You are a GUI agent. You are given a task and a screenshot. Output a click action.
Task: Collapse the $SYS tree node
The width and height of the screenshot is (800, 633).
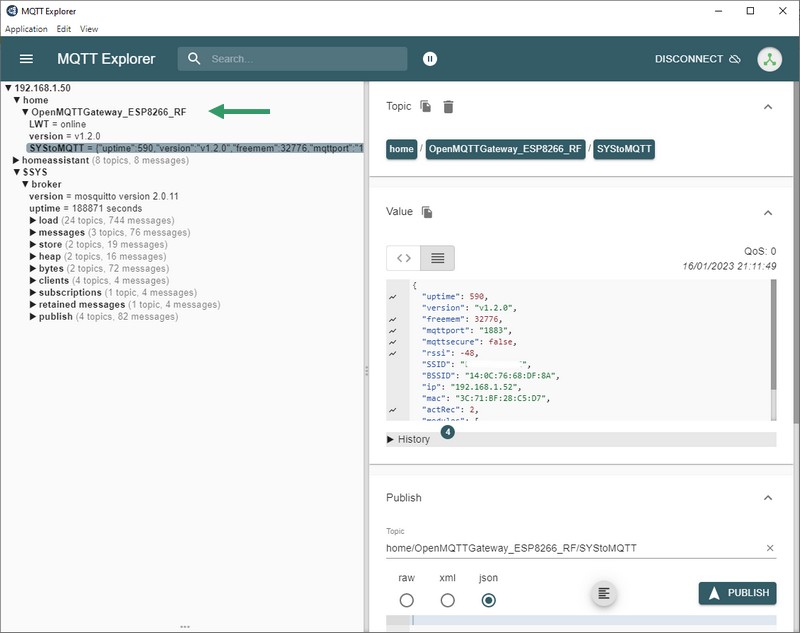click(17, 172)
